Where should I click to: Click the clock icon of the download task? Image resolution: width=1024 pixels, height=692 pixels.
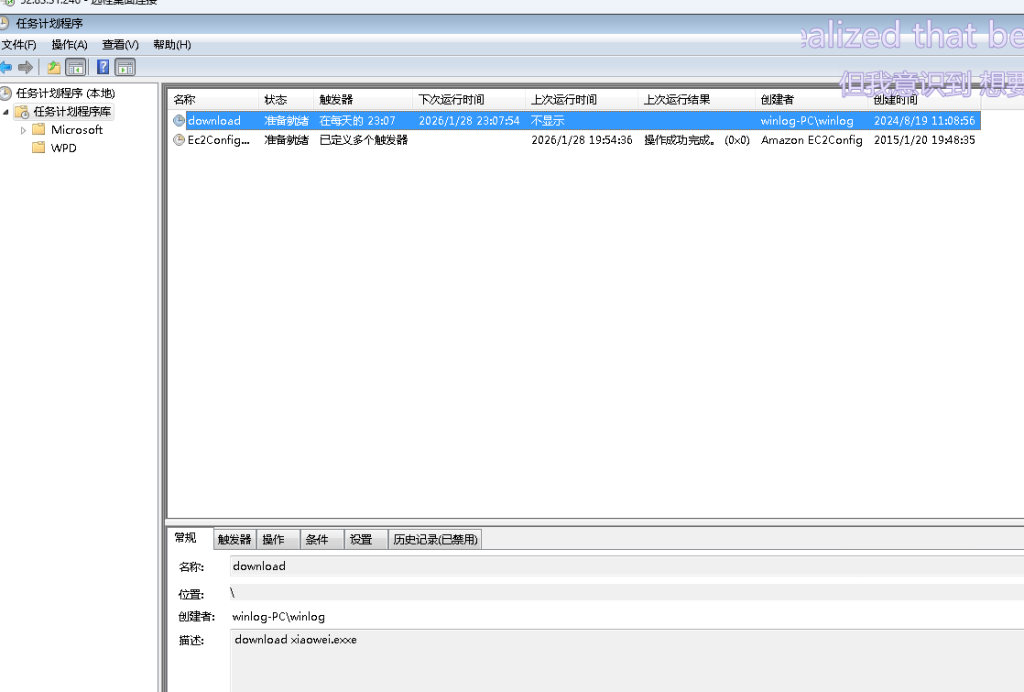coord(179,121)
